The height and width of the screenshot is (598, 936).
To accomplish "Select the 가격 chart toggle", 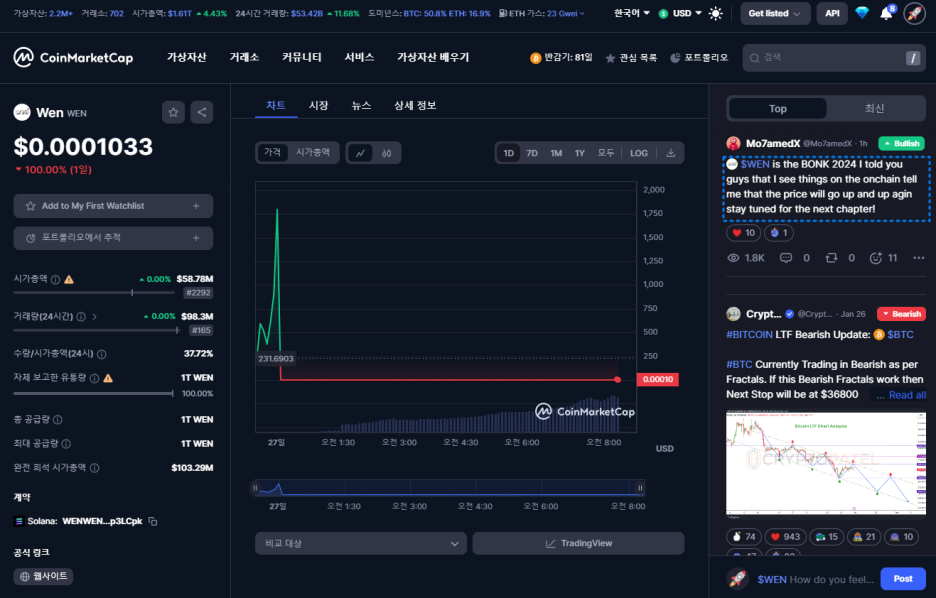I will pyautogui.click(x=272, y=153).
